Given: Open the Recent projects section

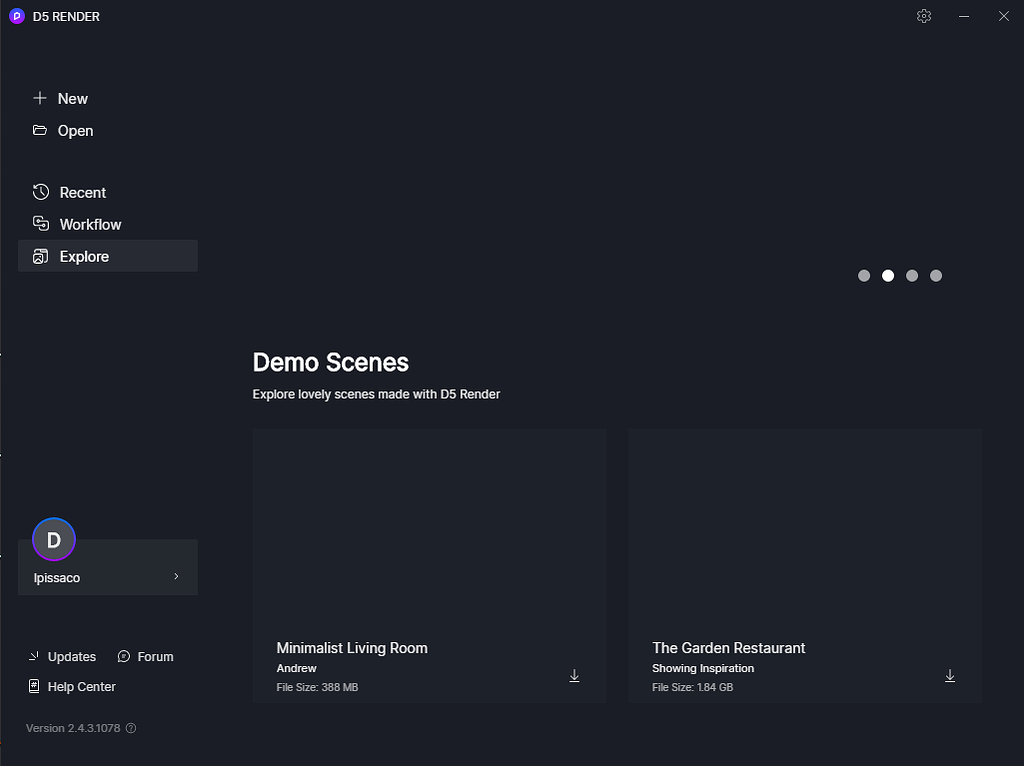Looking at the screenshot, I should pos(82,192).
